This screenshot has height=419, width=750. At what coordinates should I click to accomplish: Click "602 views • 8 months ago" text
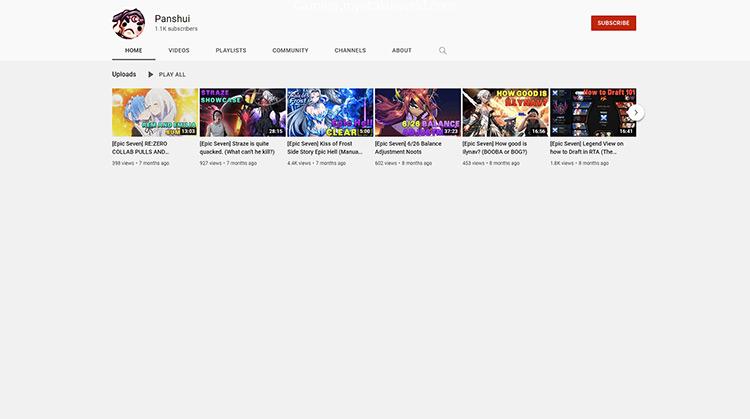coord(403,163)
